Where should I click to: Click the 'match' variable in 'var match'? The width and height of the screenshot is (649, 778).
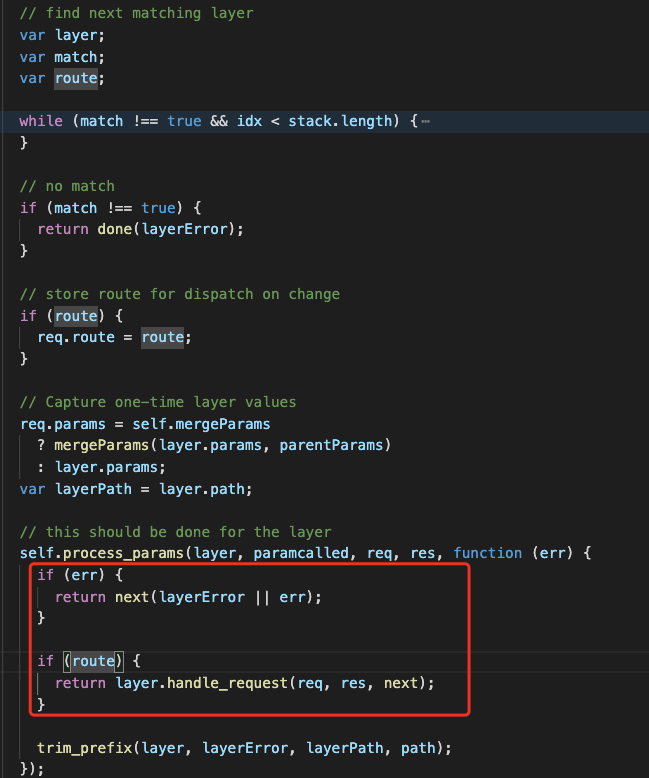(76, 57)
